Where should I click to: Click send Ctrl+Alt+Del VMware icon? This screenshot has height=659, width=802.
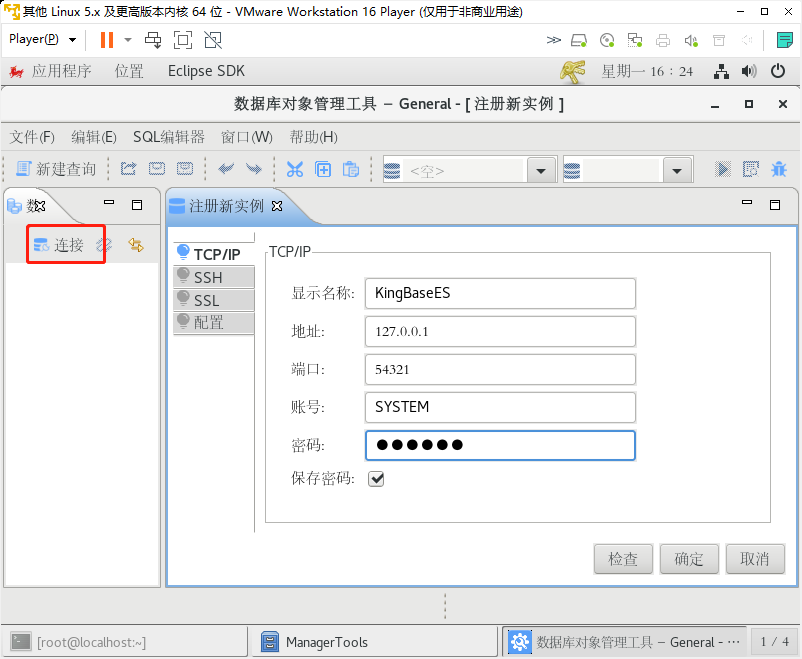tap(153, 39)
